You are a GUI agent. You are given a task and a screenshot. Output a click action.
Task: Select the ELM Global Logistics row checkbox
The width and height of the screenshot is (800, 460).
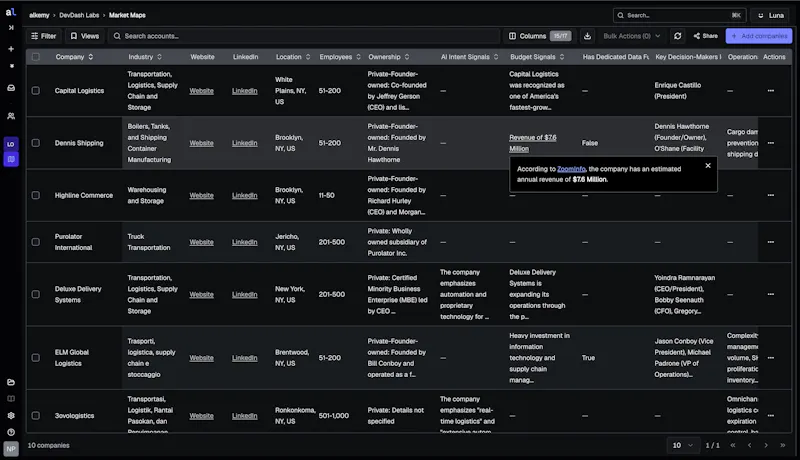coord(36,358)
